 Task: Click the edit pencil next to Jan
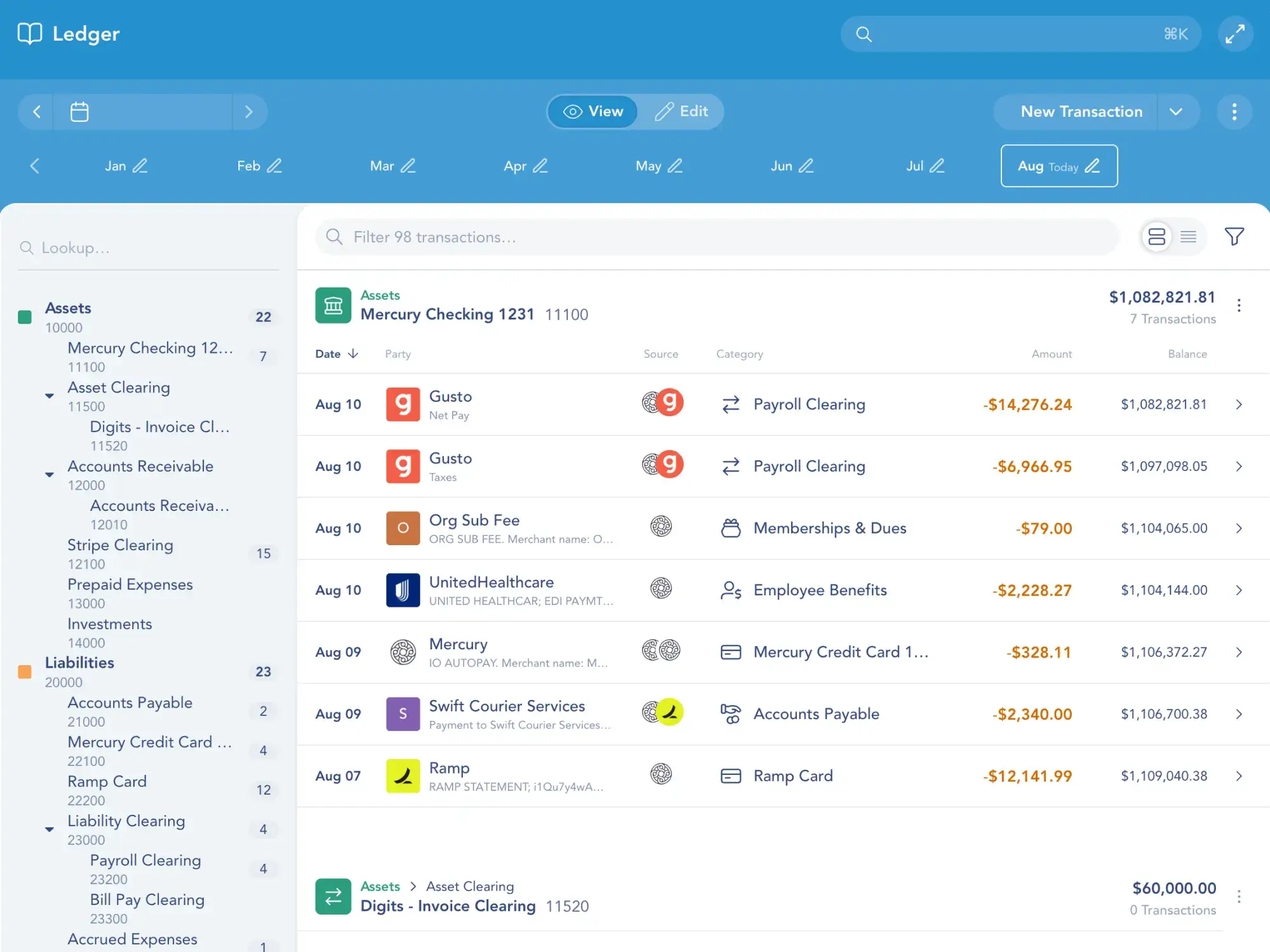pyautogui.click(x=140, y=166)
